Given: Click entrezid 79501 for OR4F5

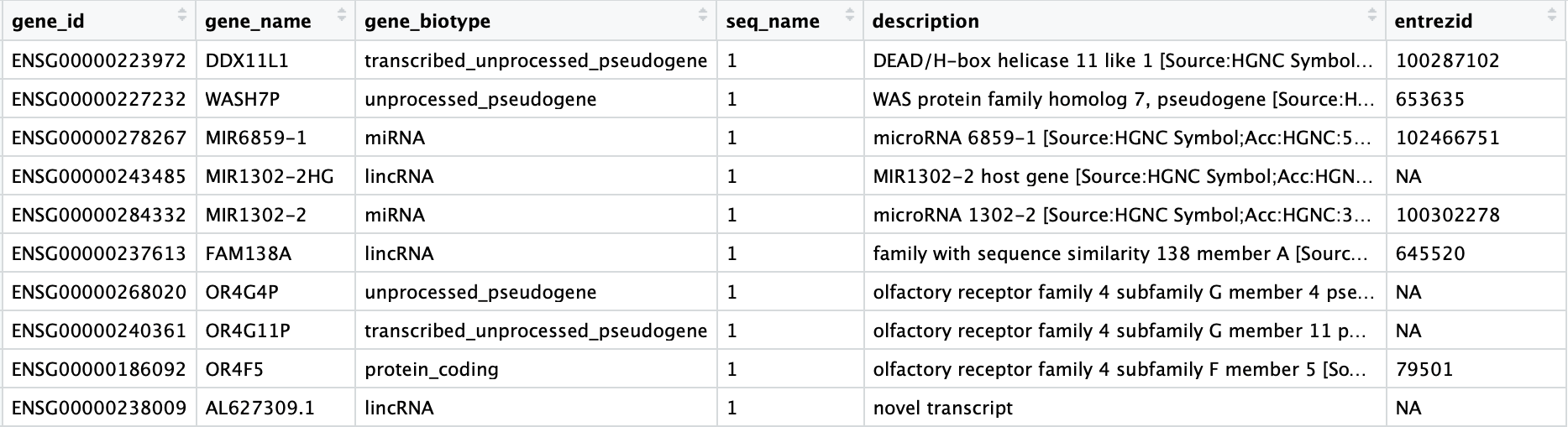Looking at the screenshot, I should 1424,370.
